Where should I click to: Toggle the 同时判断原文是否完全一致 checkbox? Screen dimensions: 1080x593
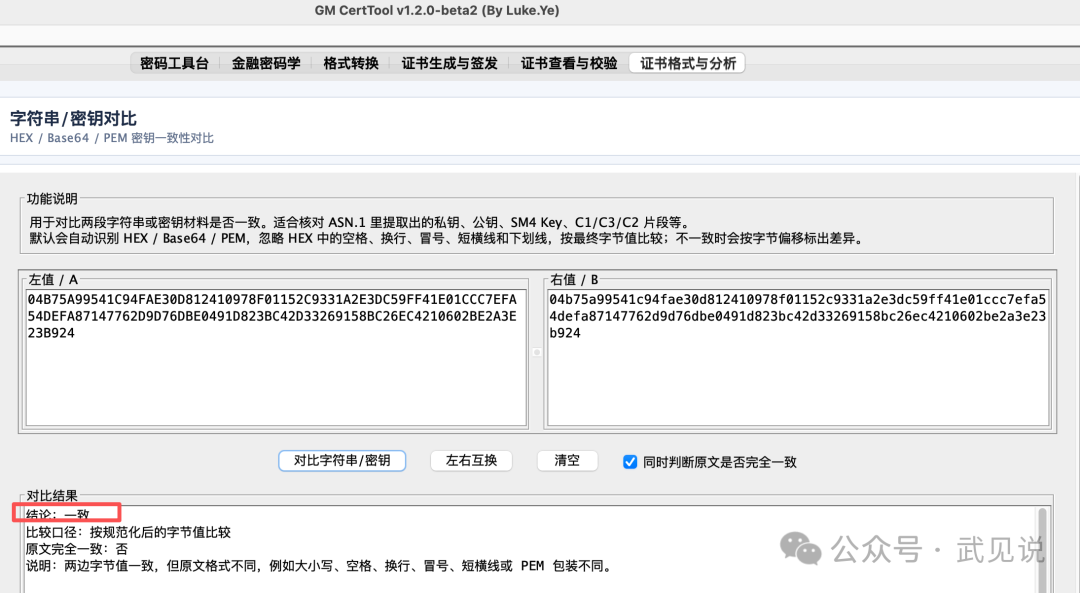click(x=630, y=462)
